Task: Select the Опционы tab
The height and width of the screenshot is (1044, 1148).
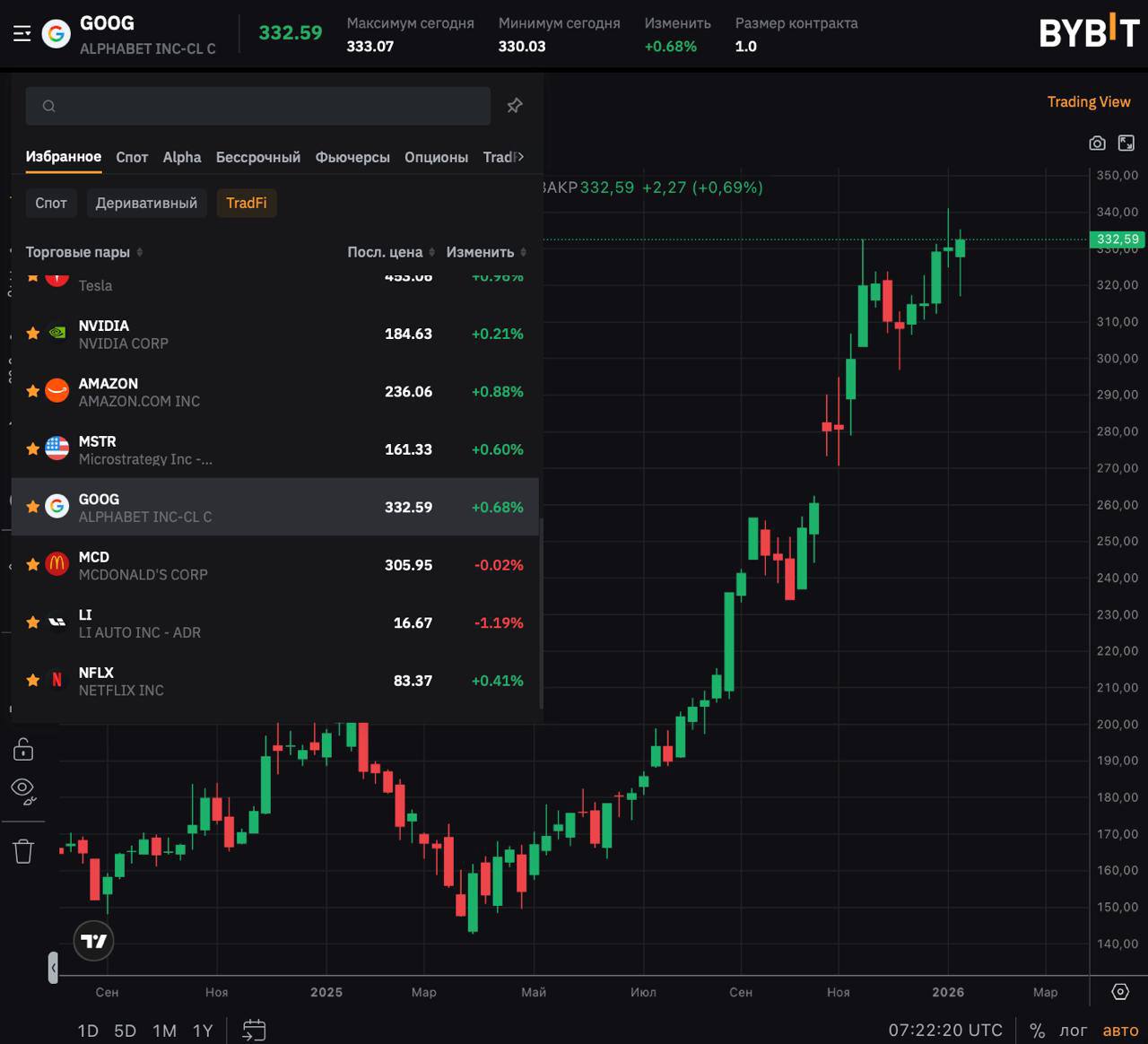Action: click(x=436, y=157)
